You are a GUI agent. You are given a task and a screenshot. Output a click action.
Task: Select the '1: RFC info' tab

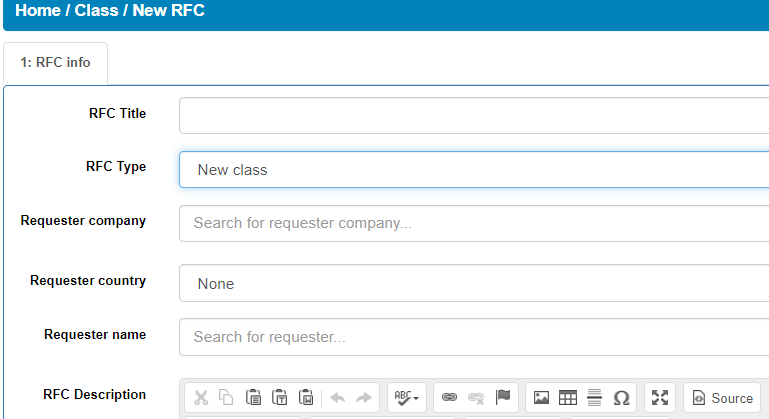(55, 62)
